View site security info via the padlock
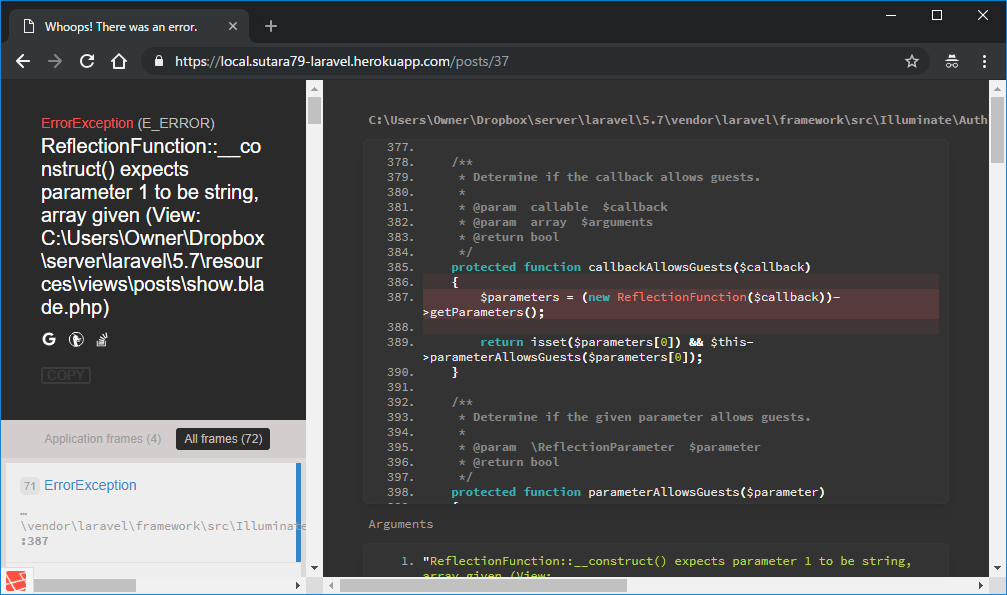The height and width of the screenshot is (595, 1007). click(x=157, y=61)
